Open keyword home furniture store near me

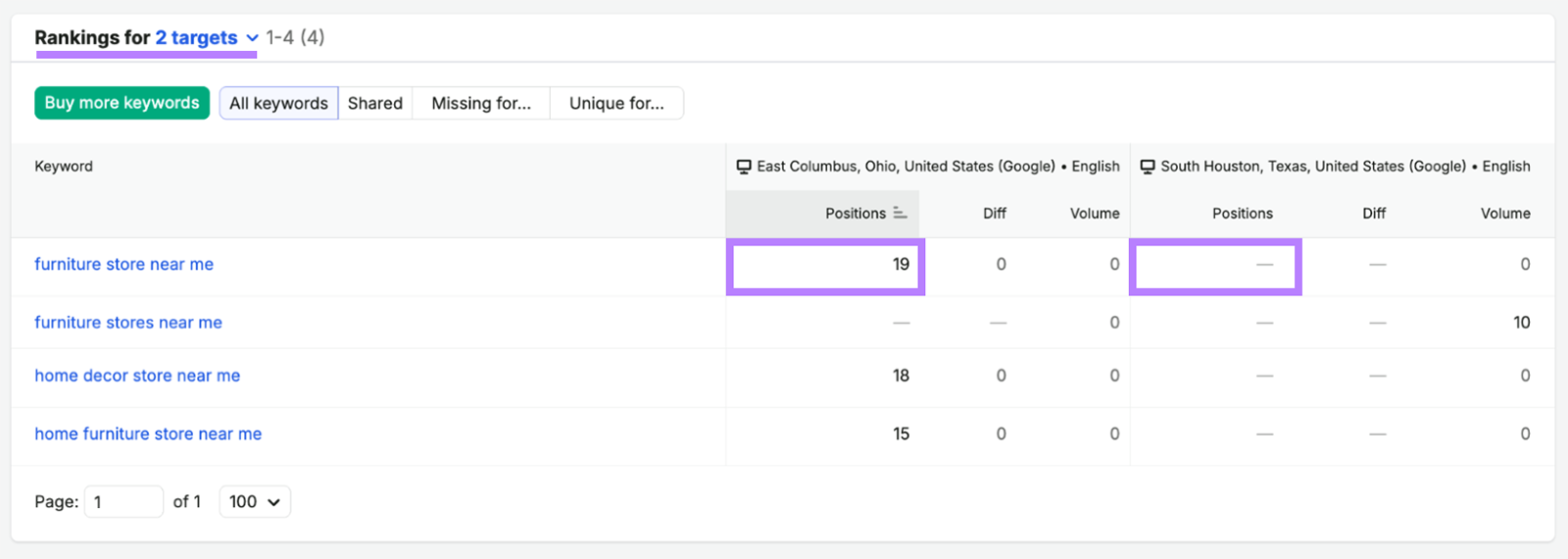coord(148,433)
